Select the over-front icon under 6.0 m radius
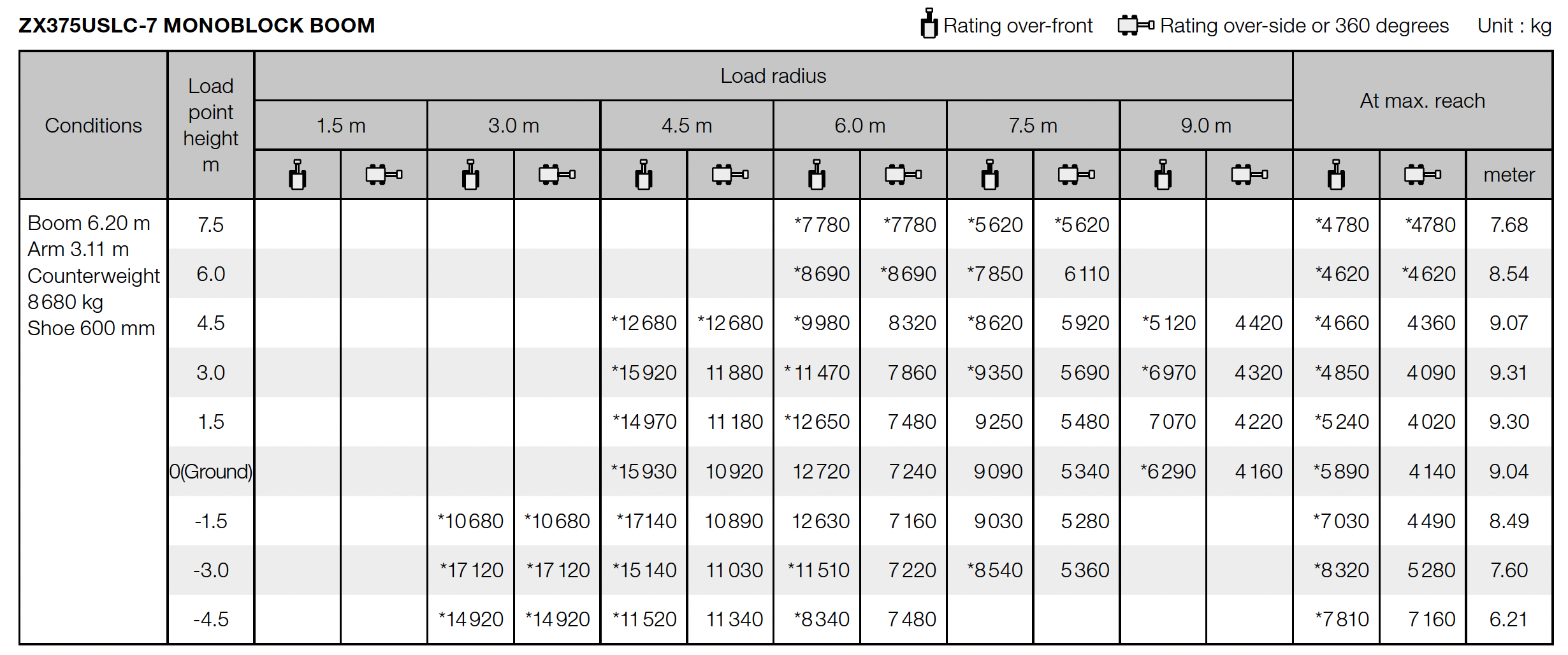This screenshot has width=1568, height=655. click(817, 175)
